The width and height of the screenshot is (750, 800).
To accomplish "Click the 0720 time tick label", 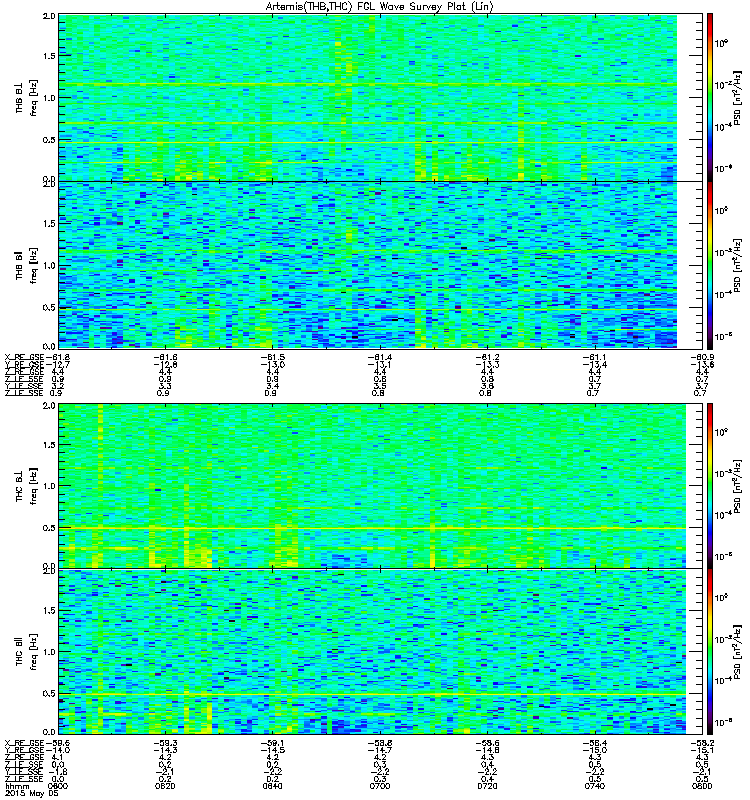I will [x=487, y=786].
